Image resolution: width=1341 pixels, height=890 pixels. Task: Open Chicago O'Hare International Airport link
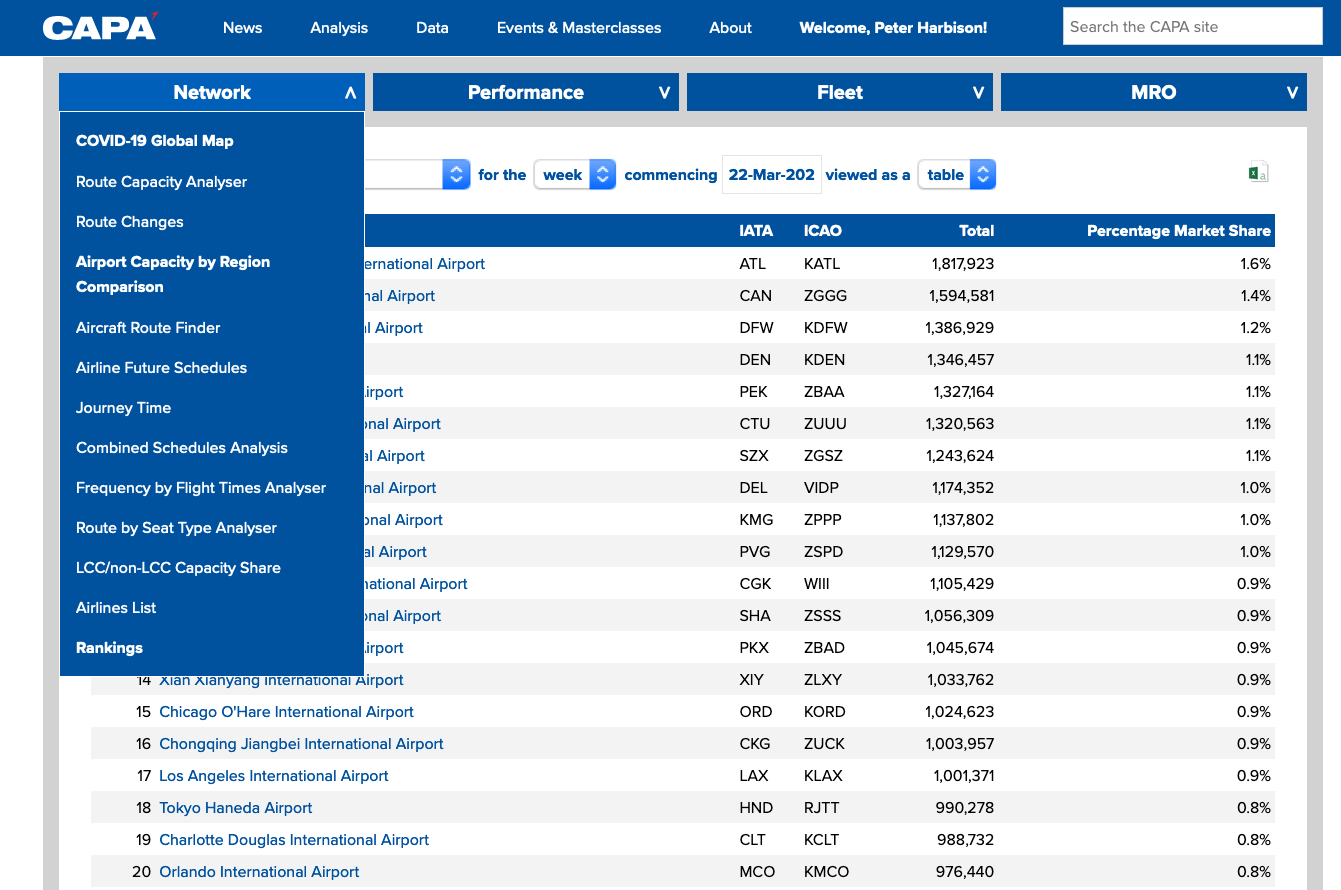286,711
